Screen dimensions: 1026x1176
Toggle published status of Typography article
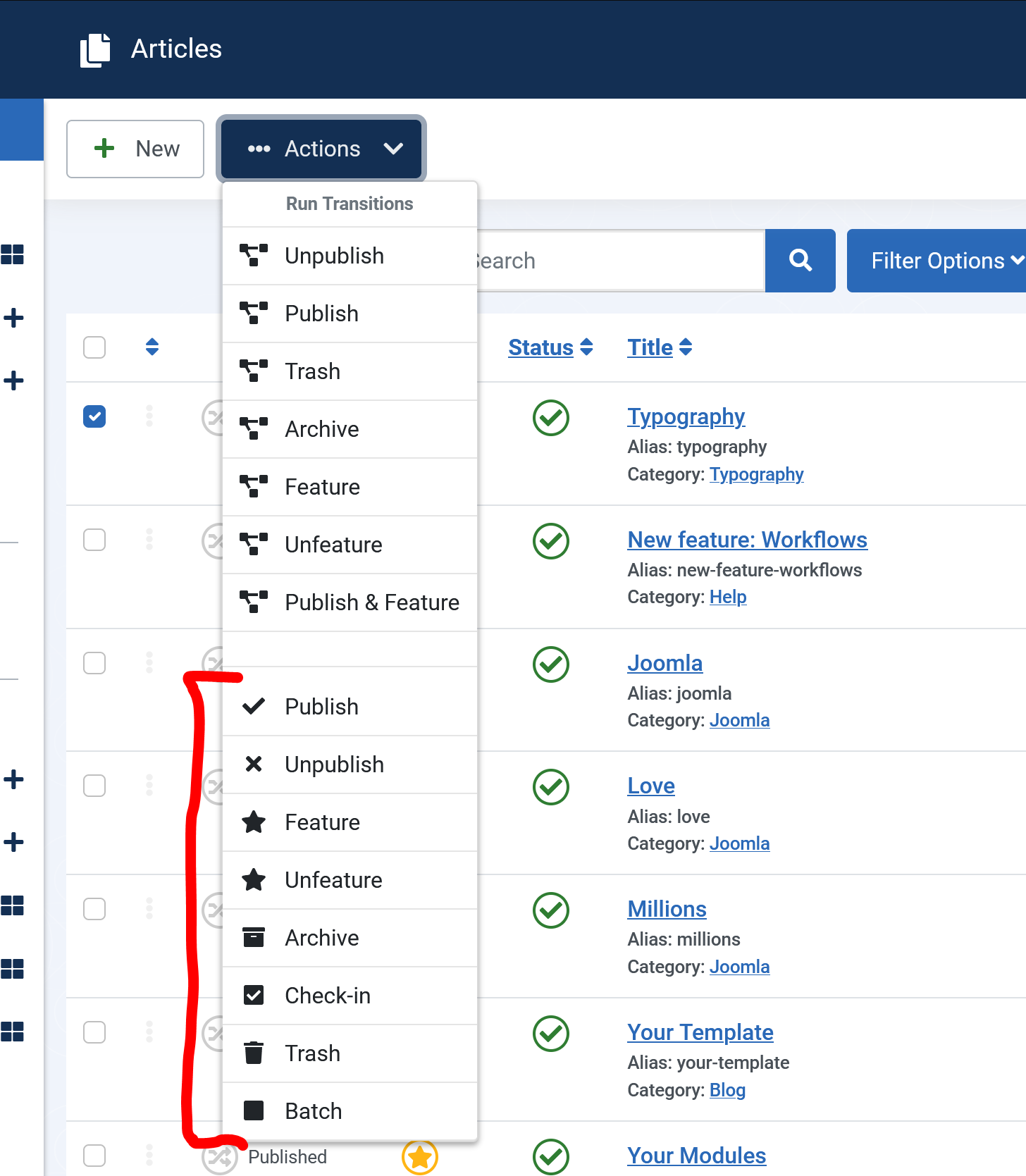point(551,418)
